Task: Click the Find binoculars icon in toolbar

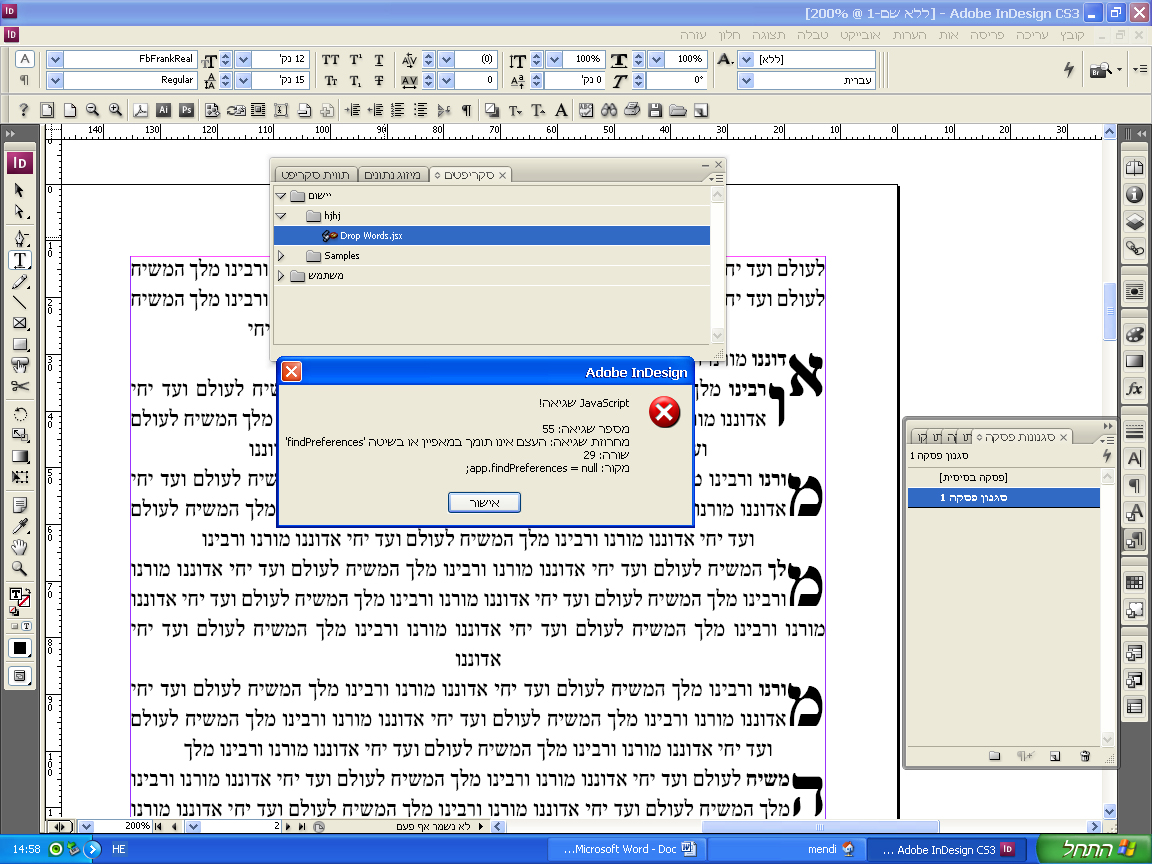Action: click(608, 110)
